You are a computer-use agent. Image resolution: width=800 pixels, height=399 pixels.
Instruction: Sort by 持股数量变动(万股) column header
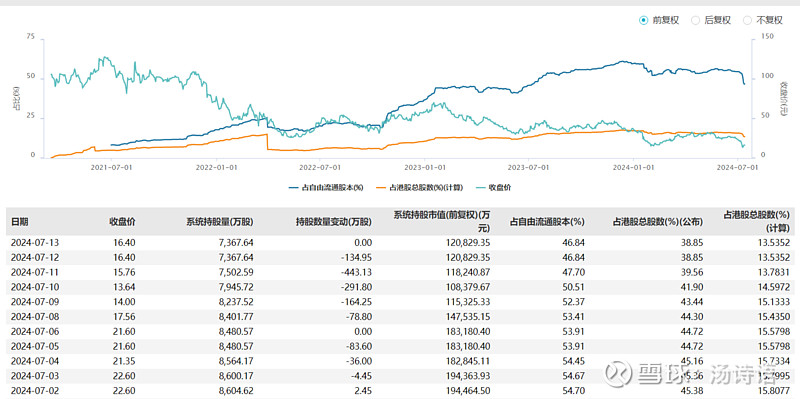click(x=334, y=222)
